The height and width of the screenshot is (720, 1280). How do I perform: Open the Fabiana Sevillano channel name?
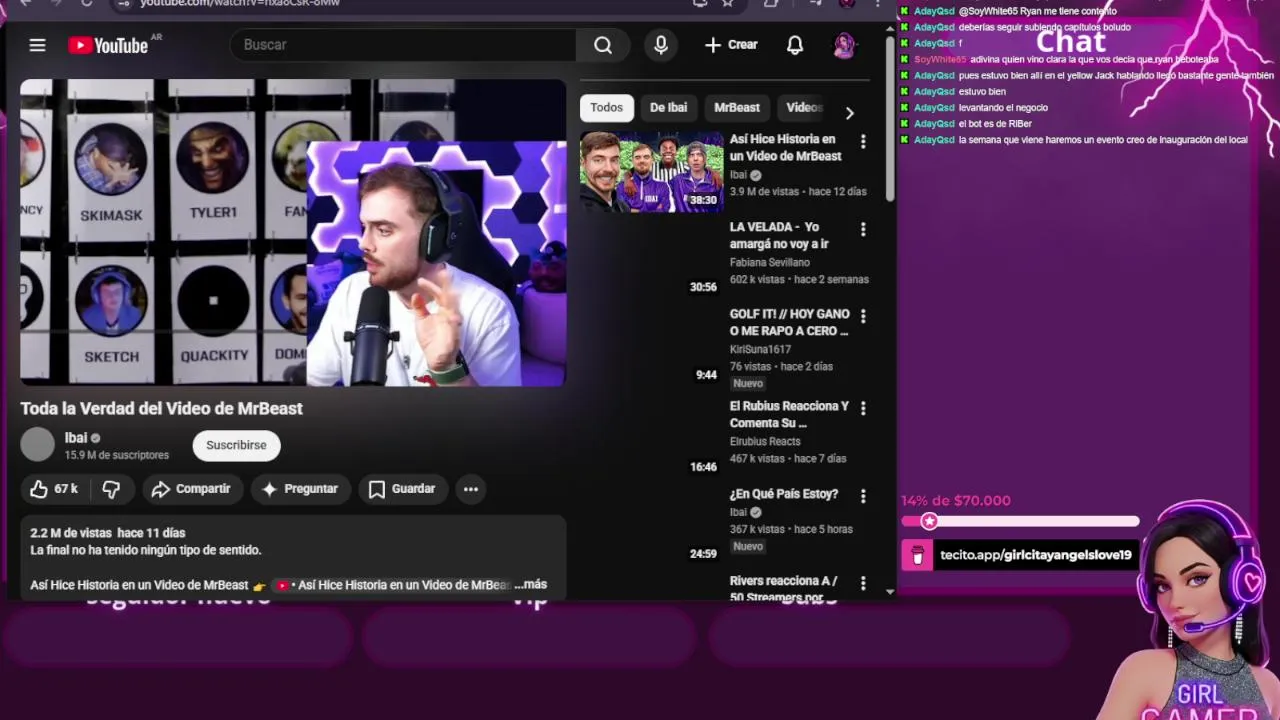coord(770,262)
